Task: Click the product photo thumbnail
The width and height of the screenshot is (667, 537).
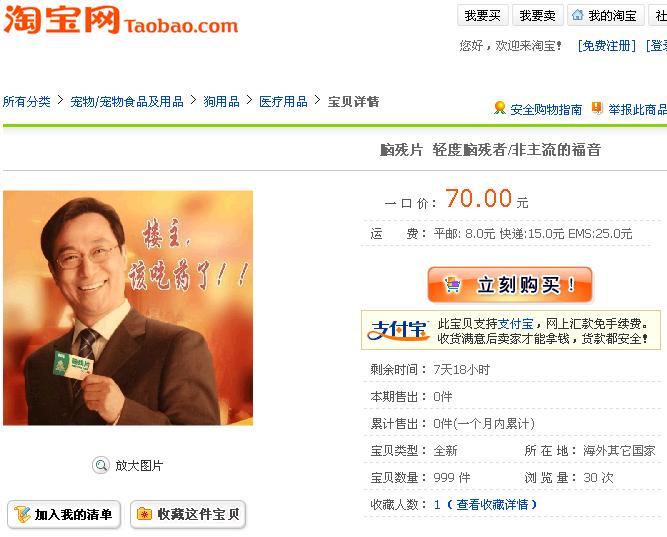Action: point(128,308)
